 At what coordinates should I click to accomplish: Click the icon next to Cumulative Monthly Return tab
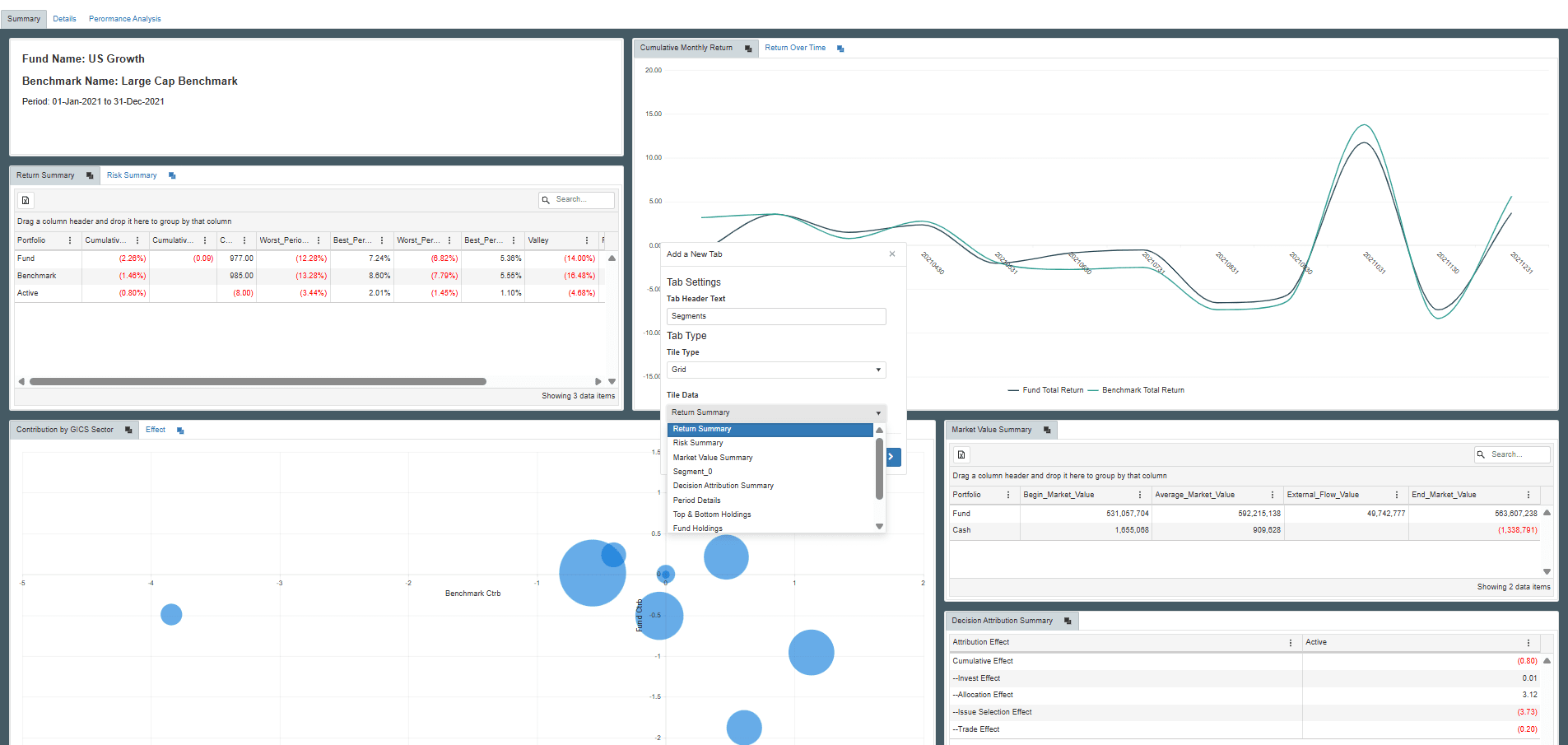[x=748, y=49]
